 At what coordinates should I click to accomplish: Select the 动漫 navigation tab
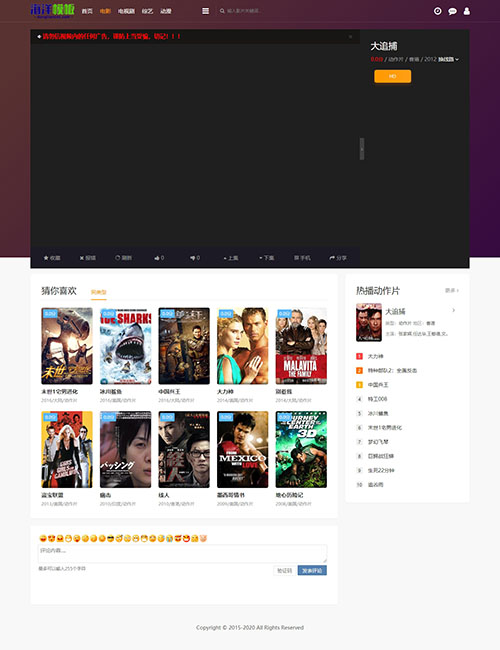pos(166,11)
